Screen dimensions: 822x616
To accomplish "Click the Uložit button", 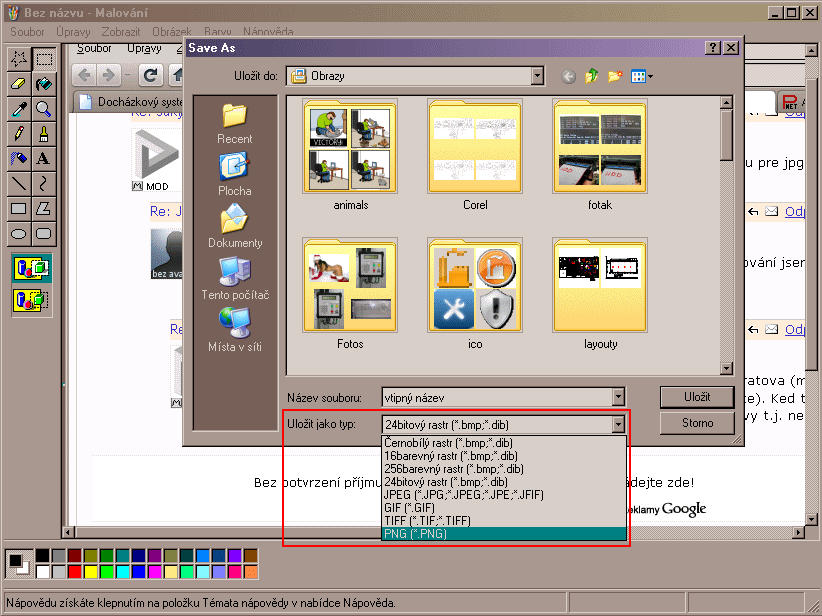I will pyautogui.click(x=697, y=397).
